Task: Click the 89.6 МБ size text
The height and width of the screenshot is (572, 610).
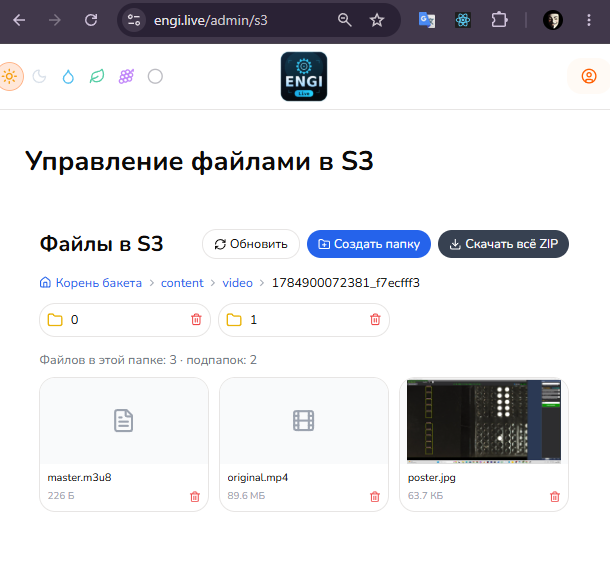Action: click(x=246, y=496)
